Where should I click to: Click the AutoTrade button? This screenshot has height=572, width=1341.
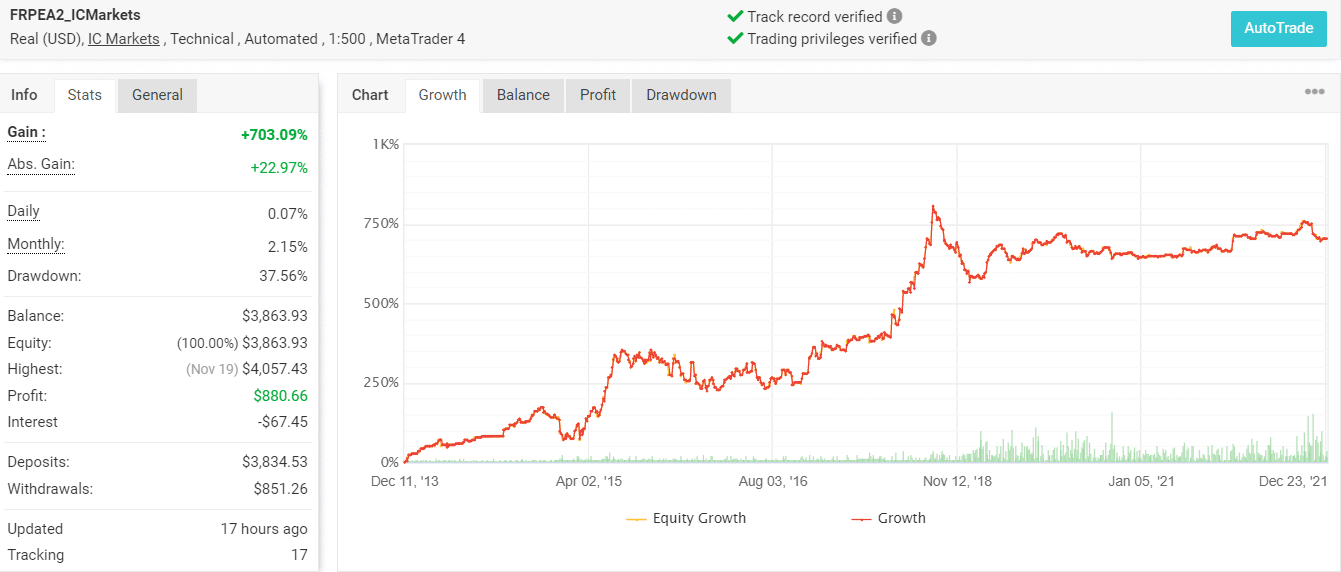(x=1278, y=28)
